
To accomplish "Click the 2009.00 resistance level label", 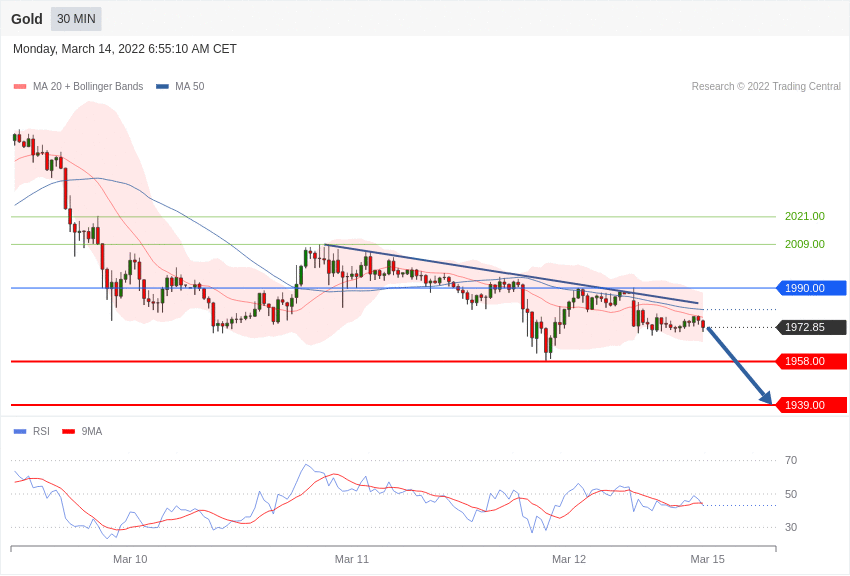I will click(x=804, y=244).
